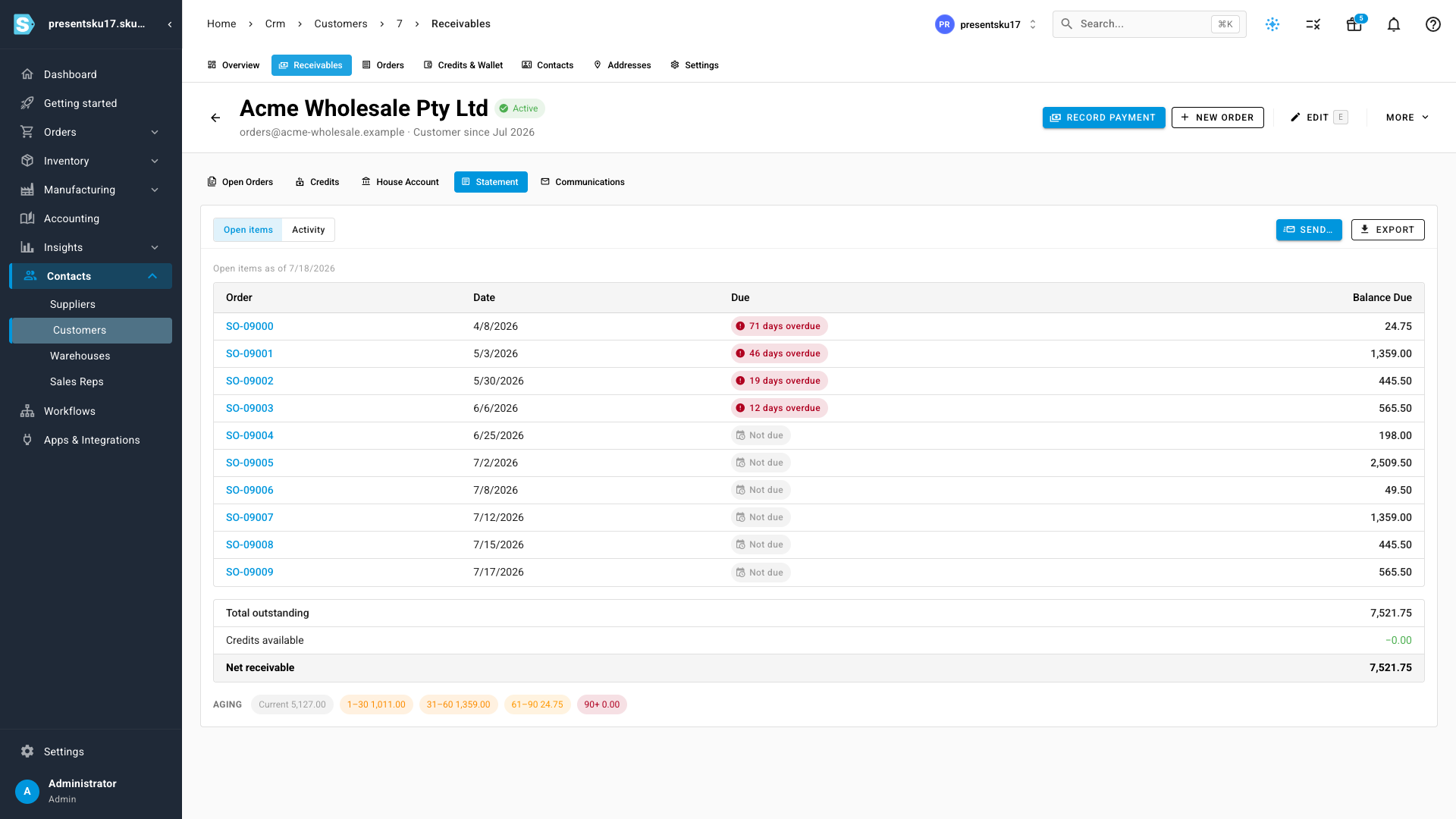
Task: Click the EXPORT button
Action: coord(1388,230)
